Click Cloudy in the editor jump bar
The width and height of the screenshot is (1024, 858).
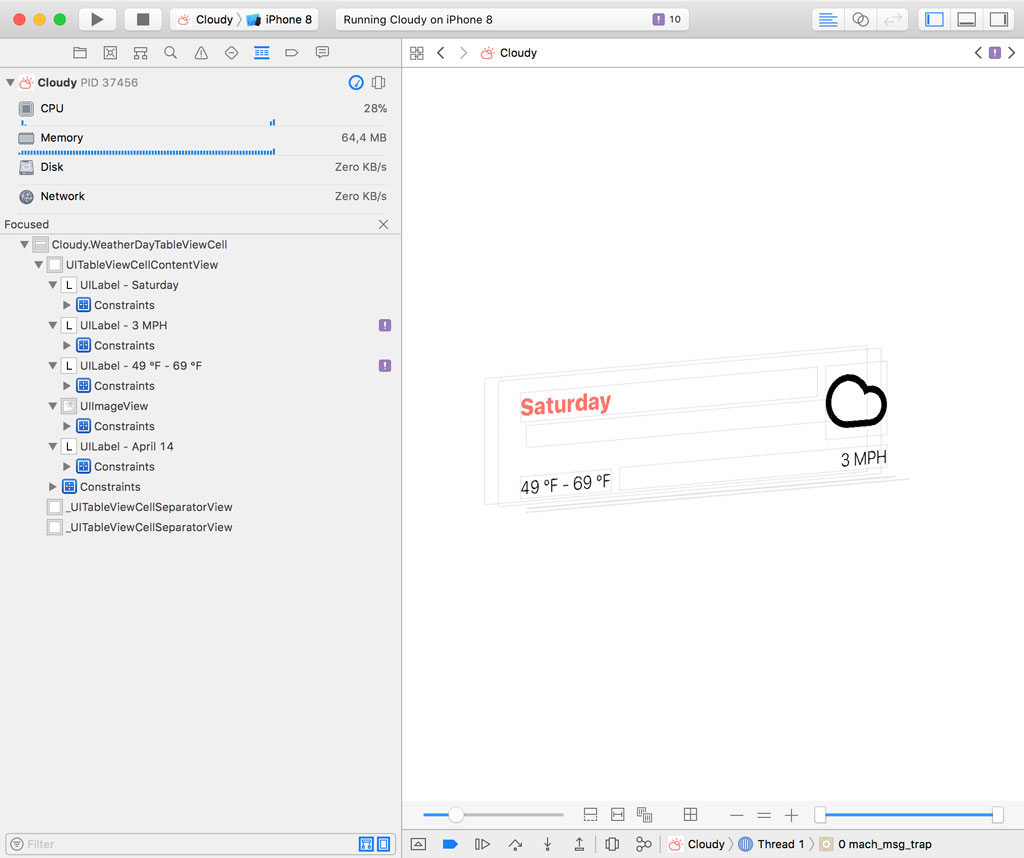(517, 52)
